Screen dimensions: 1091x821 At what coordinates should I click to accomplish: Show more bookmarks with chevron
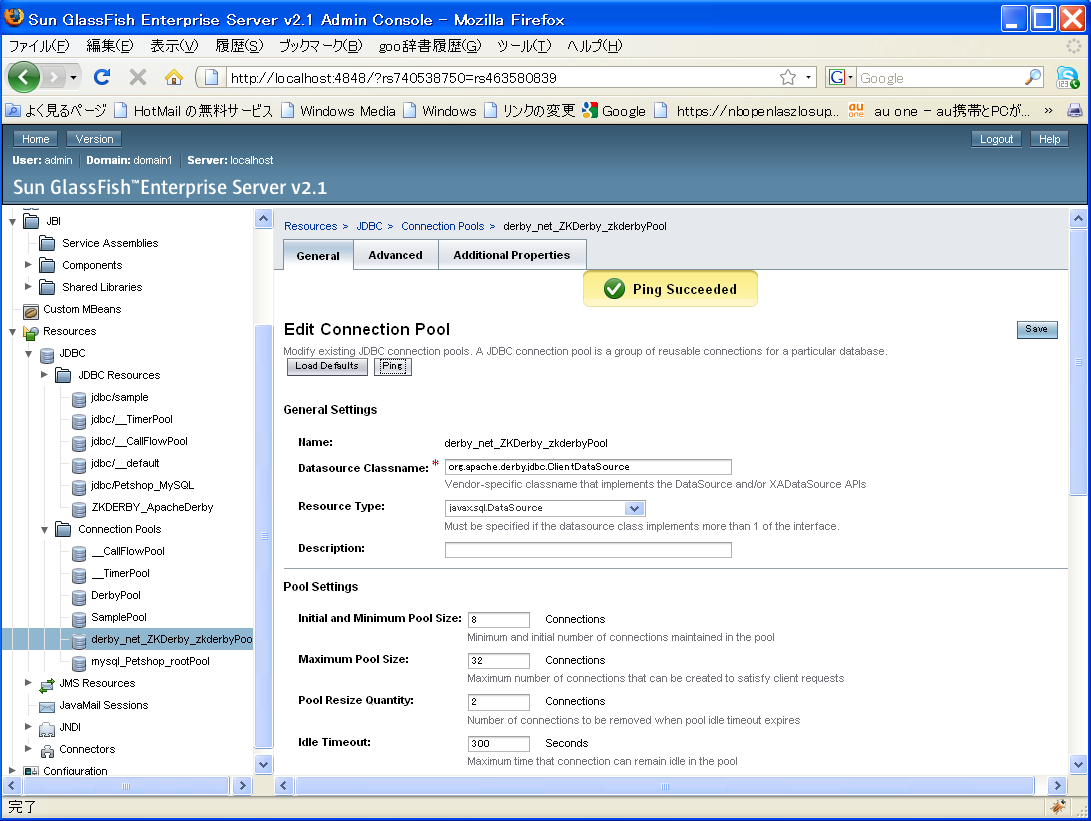point(1049,111)
